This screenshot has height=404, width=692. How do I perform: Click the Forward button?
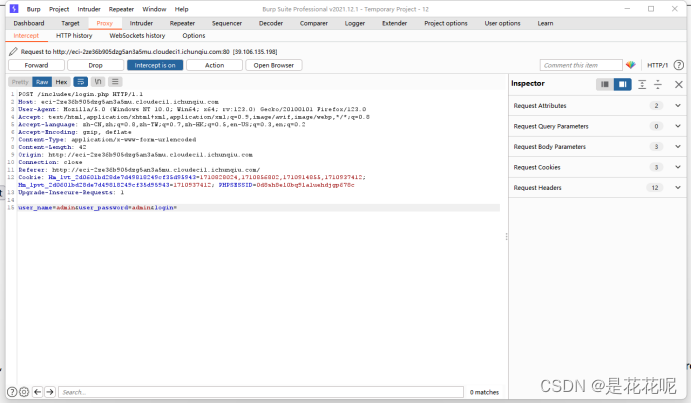point(37,65)
